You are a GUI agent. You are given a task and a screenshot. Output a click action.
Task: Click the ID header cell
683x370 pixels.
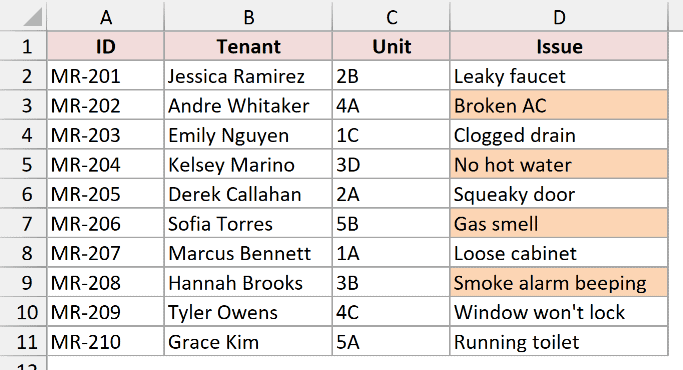tap(105, 46)
